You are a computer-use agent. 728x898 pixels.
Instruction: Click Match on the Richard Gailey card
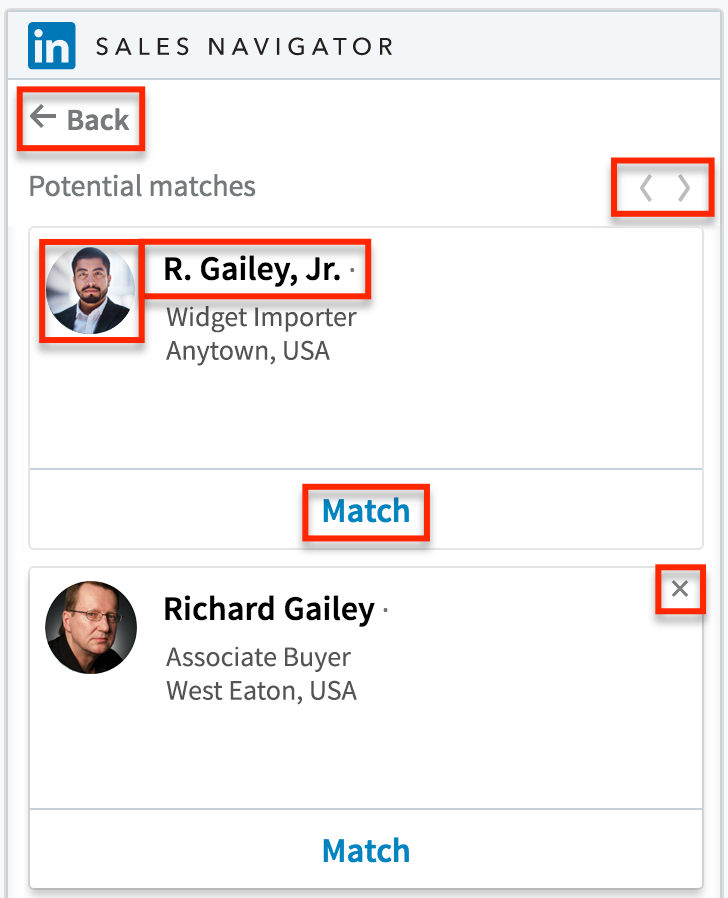(365, 850)
